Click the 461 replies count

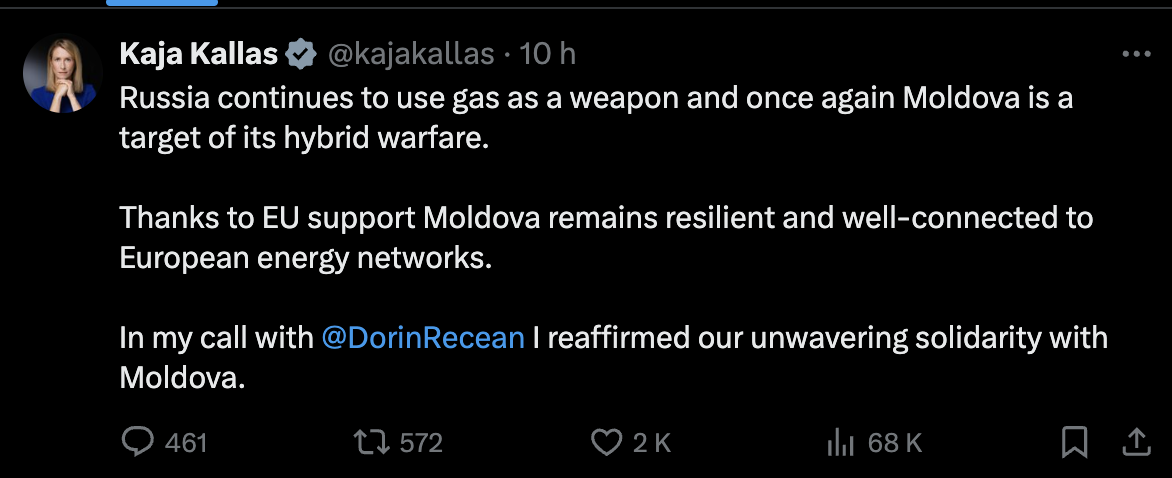tap(185, 442)
